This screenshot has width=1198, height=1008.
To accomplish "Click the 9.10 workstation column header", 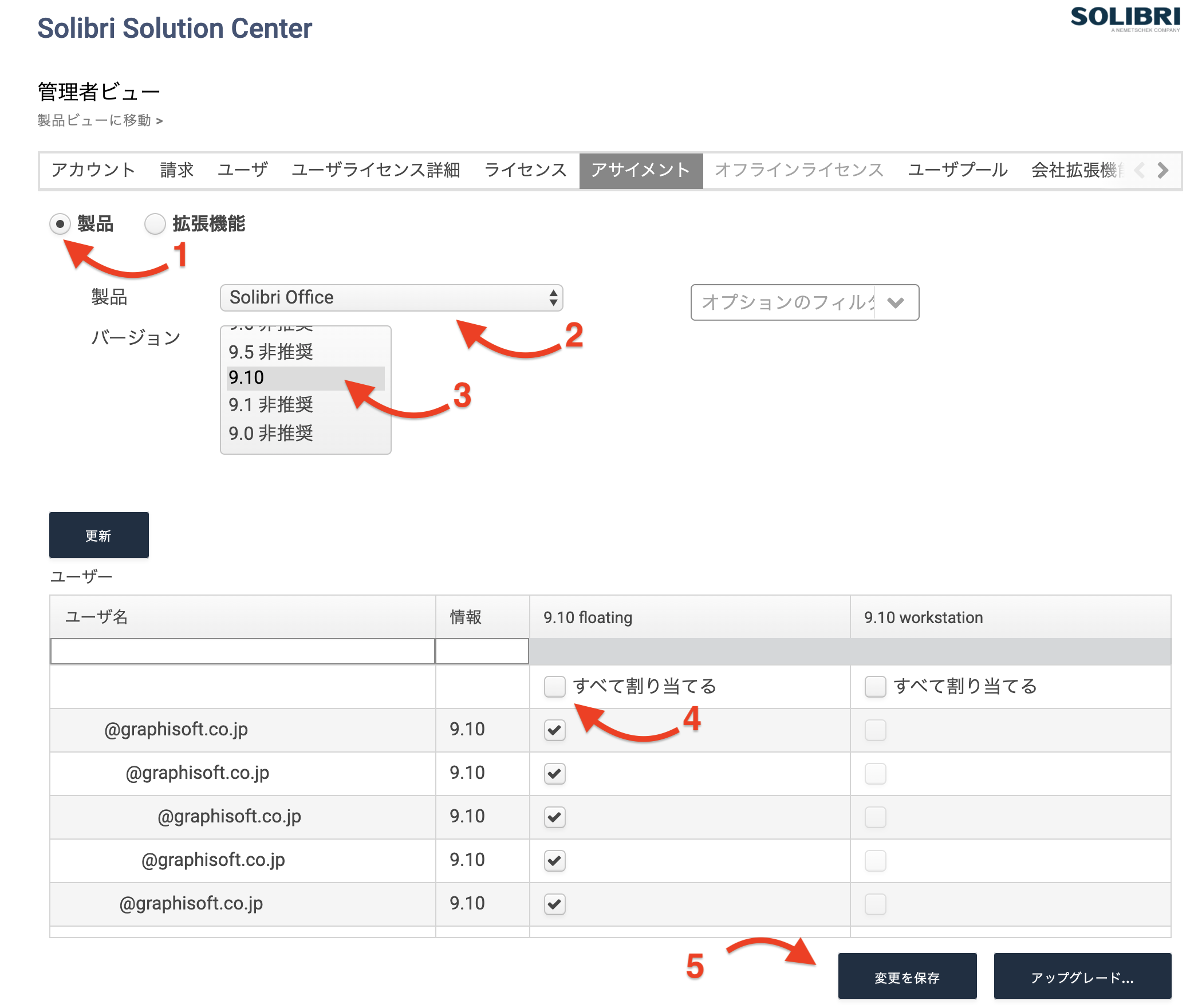I will 1011,617.
